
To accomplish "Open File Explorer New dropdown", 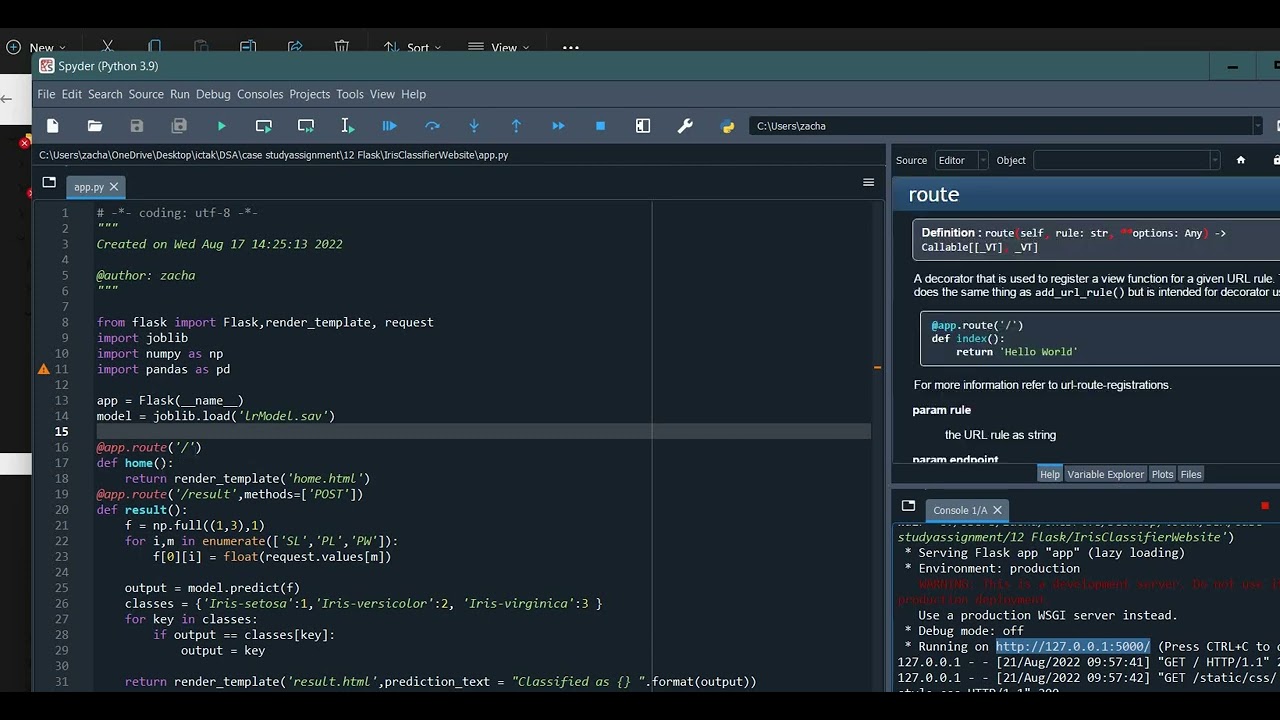I will tap(36, 47).
